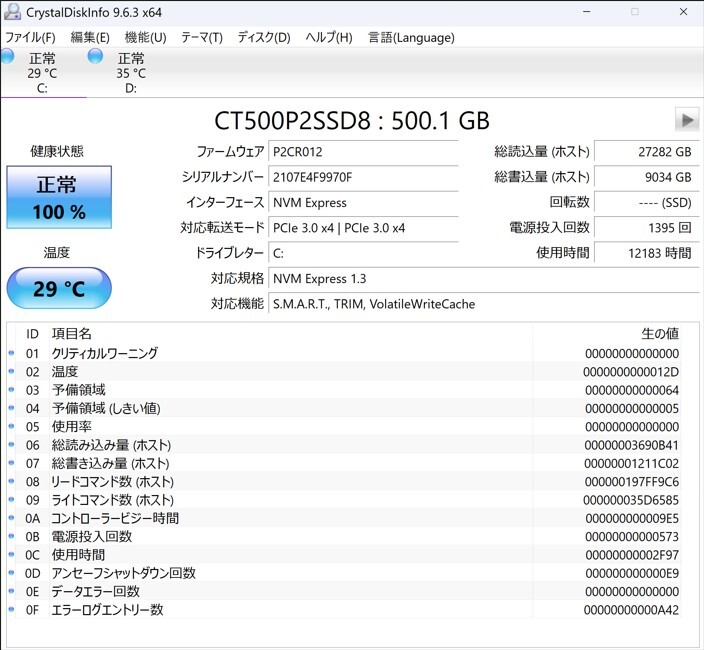Minimize the CrystalDiskInfo window
The height and width of the screenshot is (650, 704).
(x=587, y=12)
